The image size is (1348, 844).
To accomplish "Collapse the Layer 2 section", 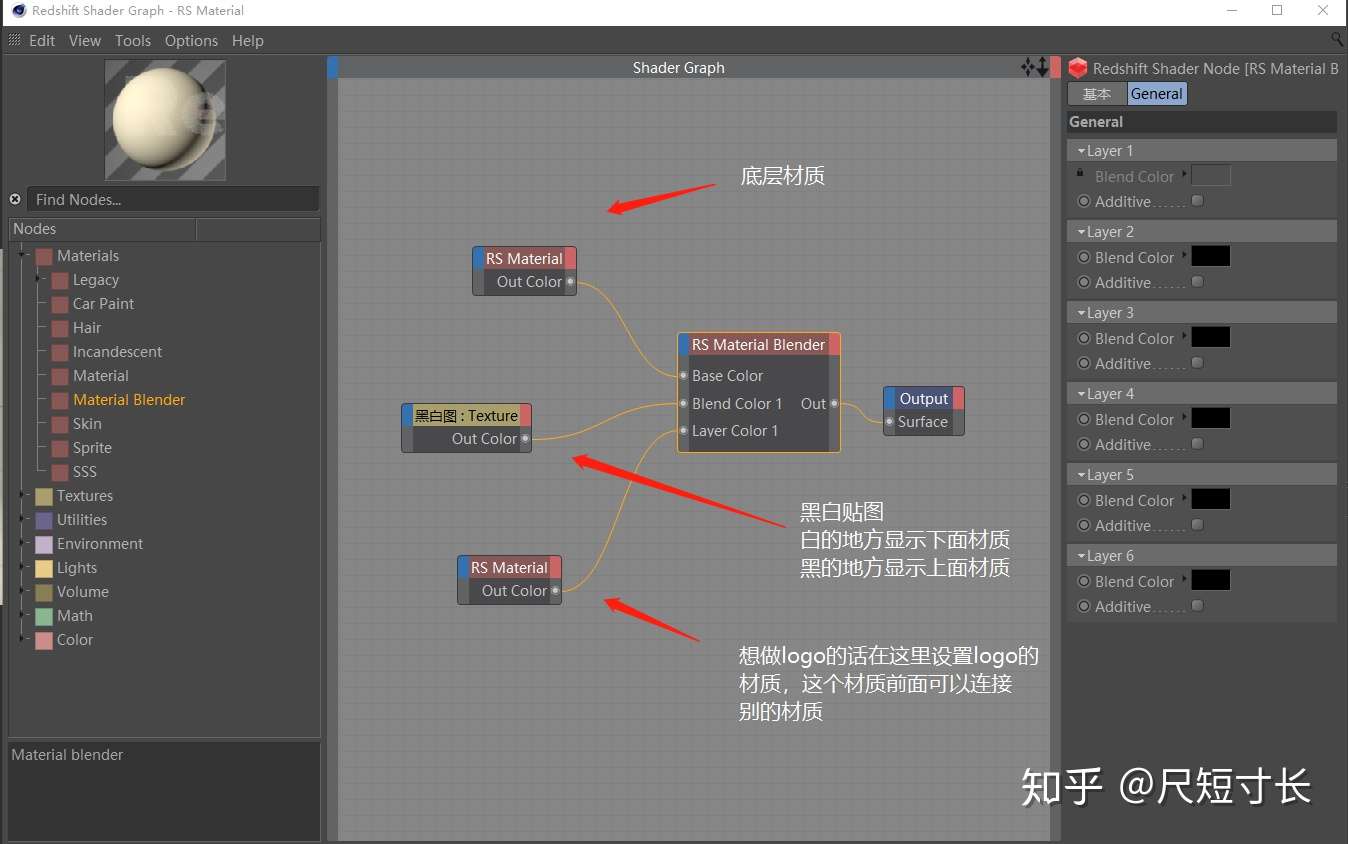I will pyautogui.click(x=1081, y=232).
